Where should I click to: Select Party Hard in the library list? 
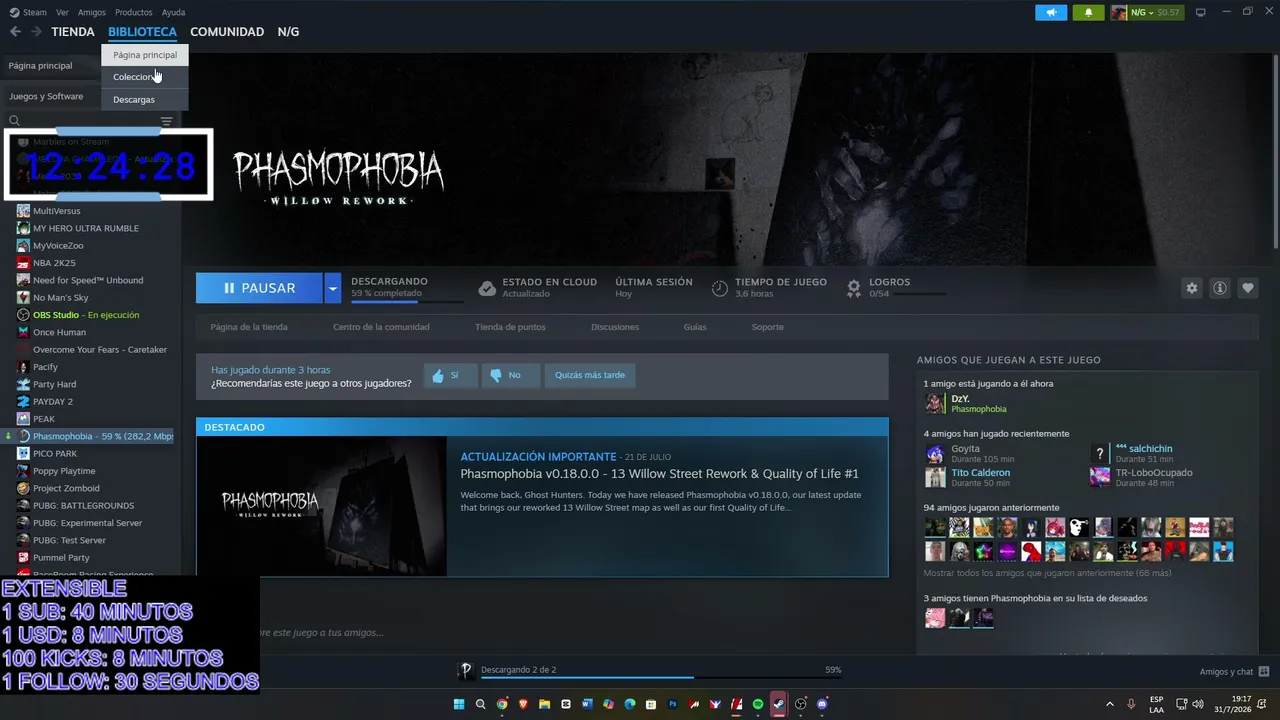[54, 384]
